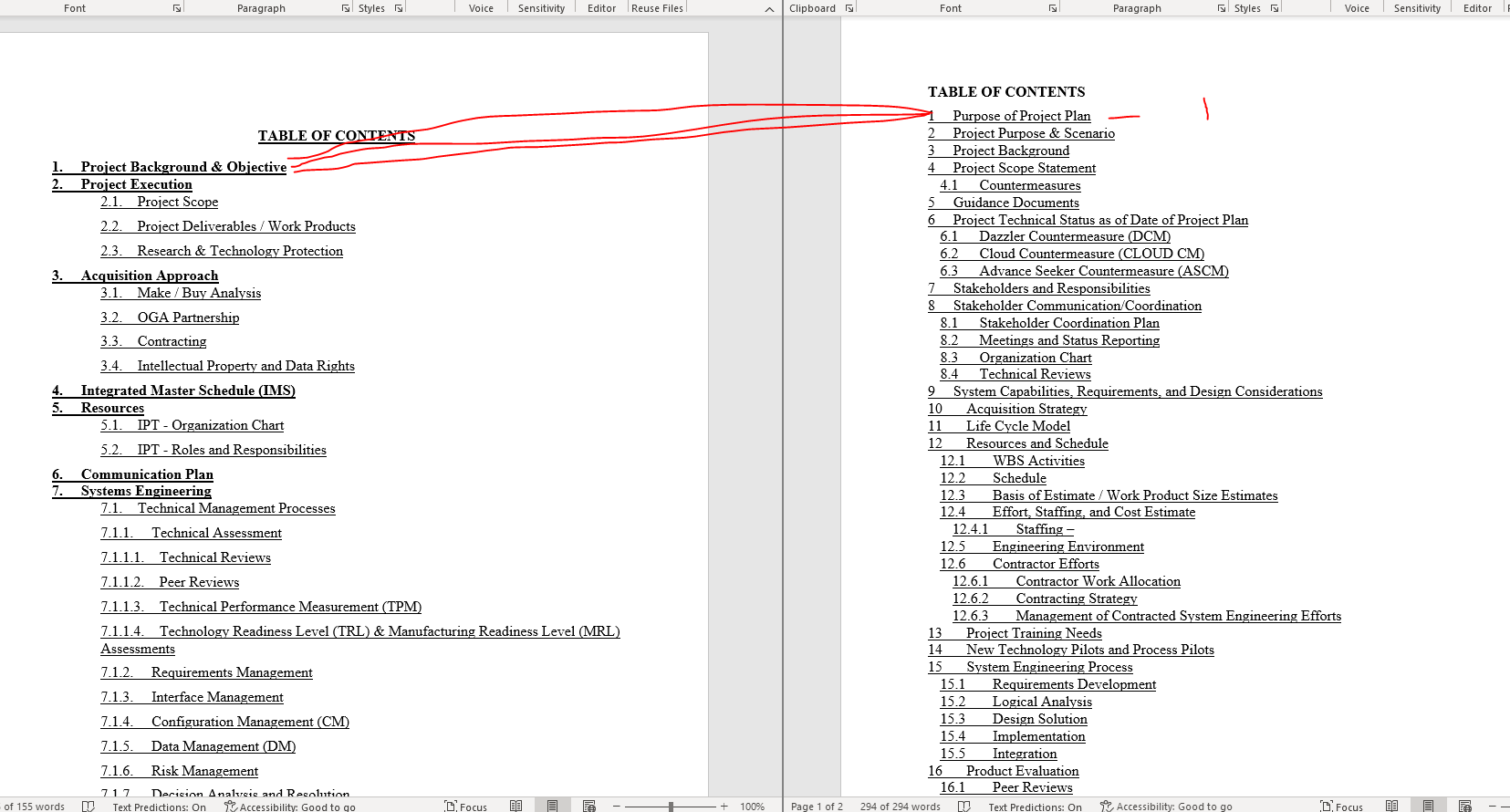Open Research & Technology Protection entry
Image resolution: width=1510 pixels, height=812 pixels.
click(x=222, y=251)
